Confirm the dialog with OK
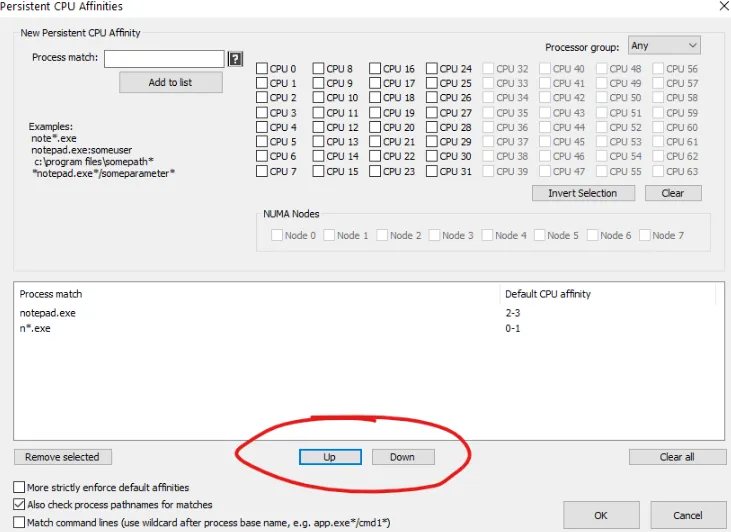731x532 pixels. tap(601, 515)
